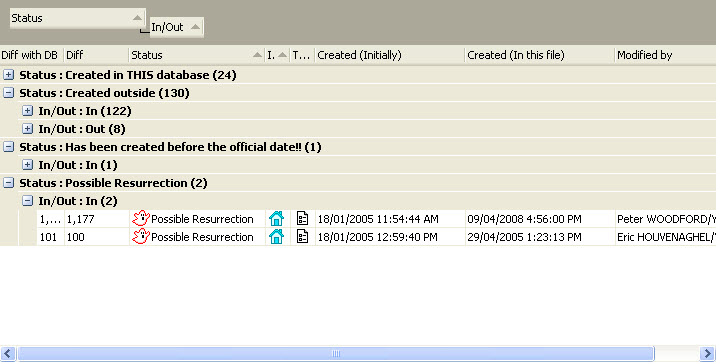Click the horizontal scrollbar thumb
Viewport: 716px width, 362px height.
(x=336, y=353)
